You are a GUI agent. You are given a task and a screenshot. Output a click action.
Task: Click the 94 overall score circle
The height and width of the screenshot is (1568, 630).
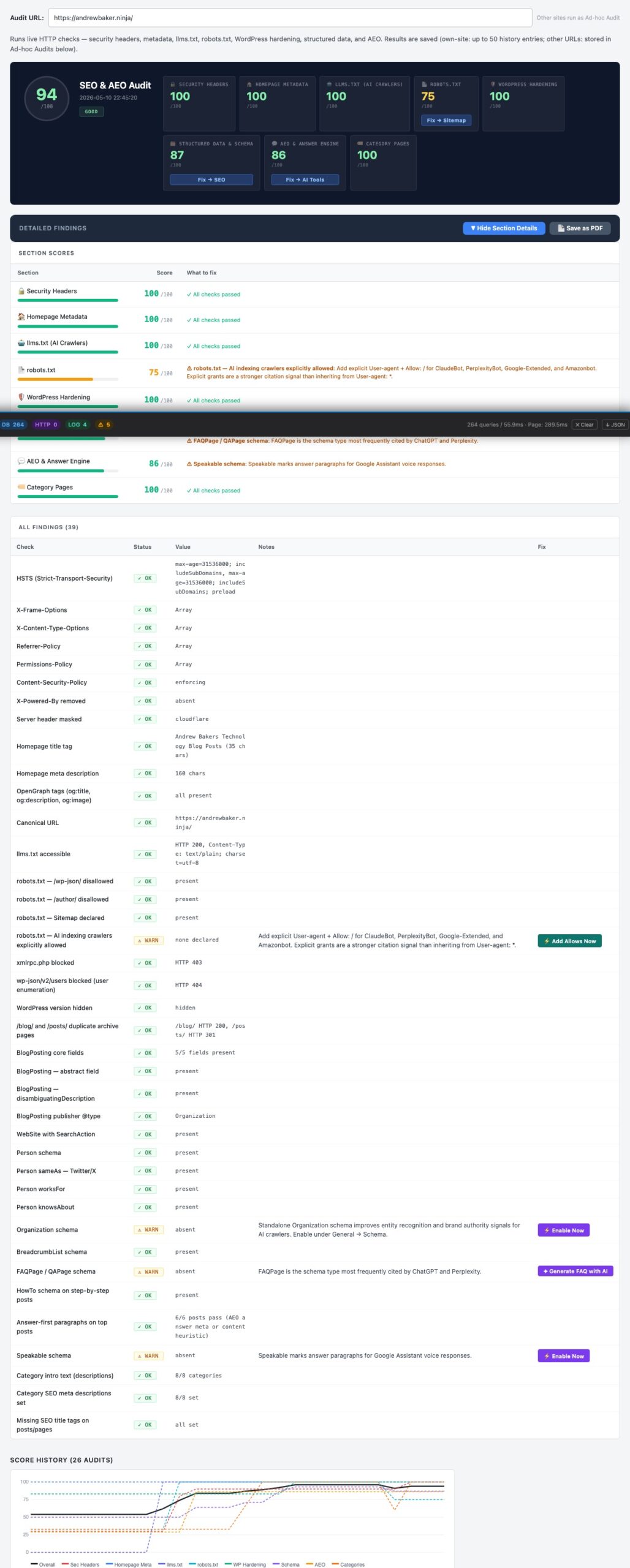[x=47, y=98]
